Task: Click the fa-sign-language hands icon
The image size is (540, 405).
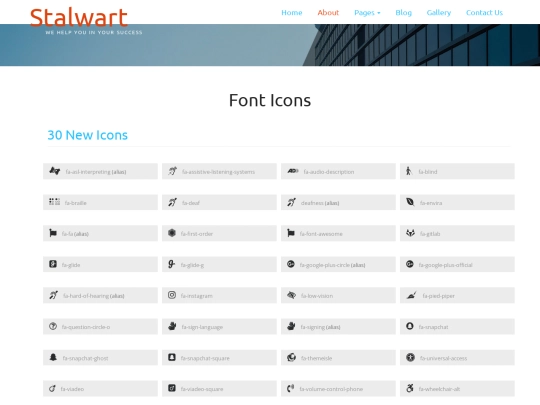Action: coord(172,326)
